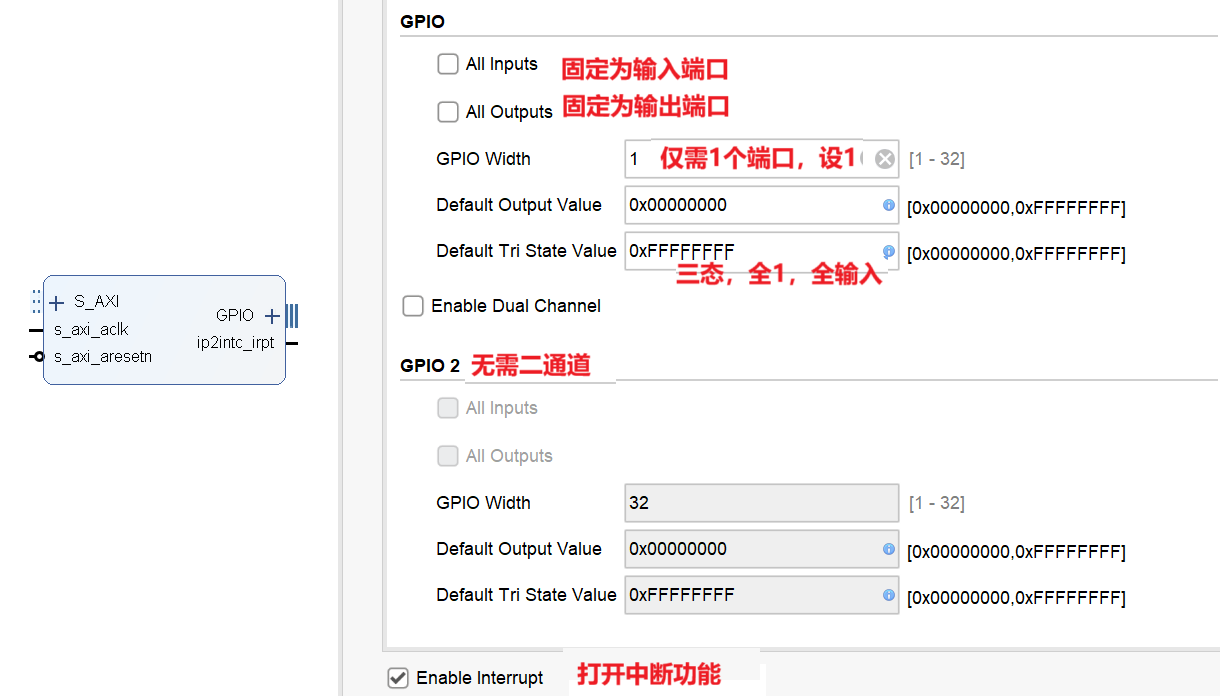
Task: Select the ip2intc_irpt output port
Action: [x=235, y=343]
